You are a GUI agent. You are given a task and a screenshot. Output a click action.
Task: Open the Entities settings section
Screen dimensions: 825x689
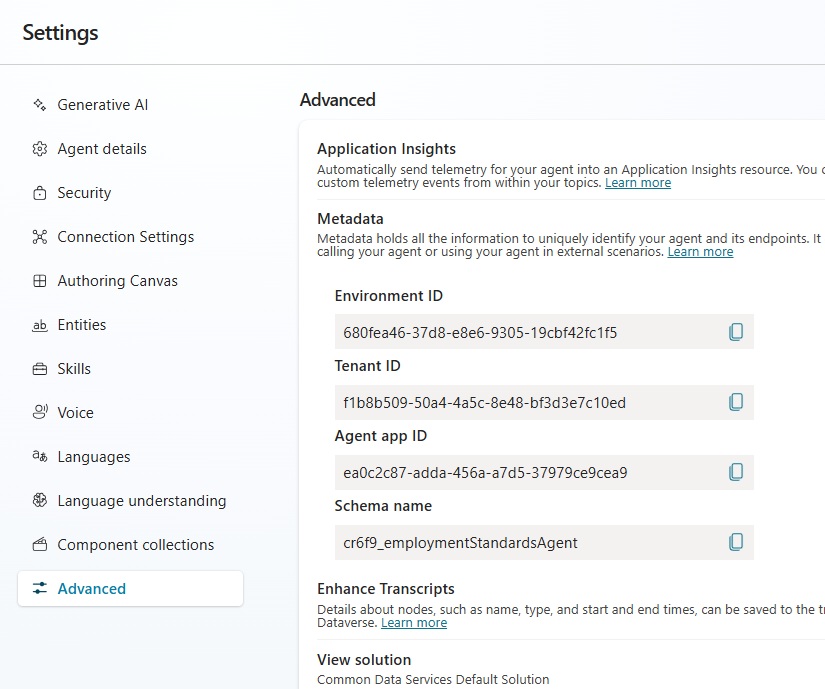tap(81, 325)
